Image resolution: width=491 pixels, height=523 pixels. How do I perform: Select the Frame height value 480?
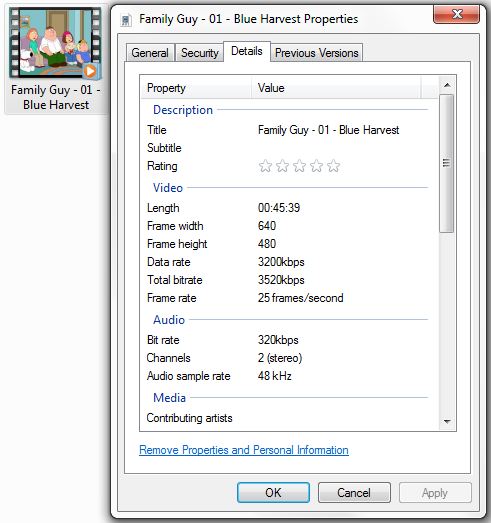267,244
